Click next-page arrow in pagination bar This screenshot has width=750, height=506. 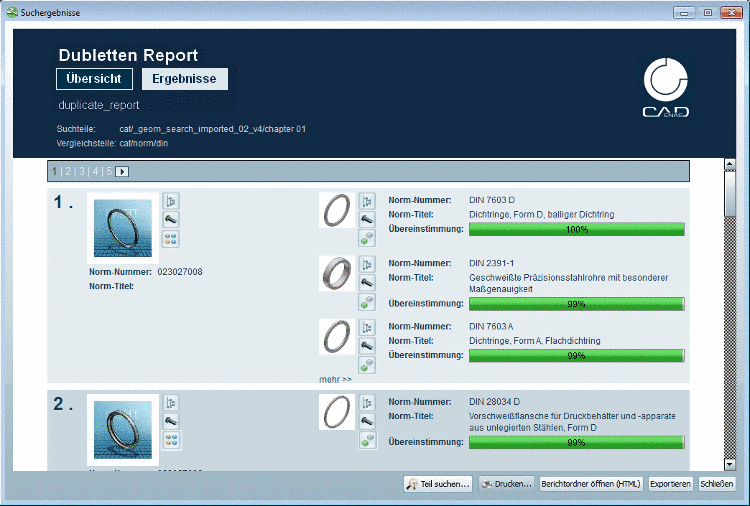(122, 171)
